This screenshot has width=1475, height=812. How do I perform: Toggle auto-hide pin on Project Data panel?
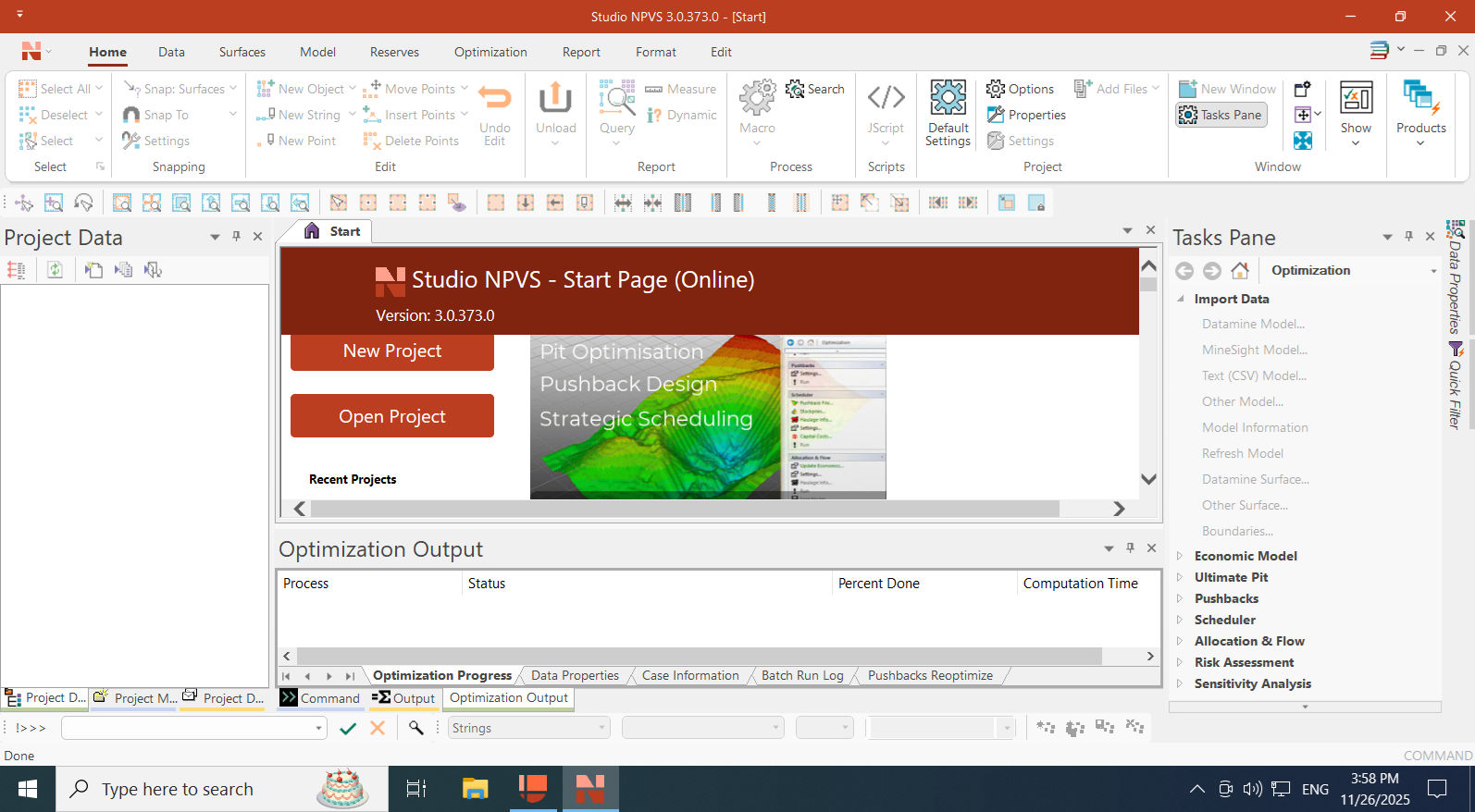[x=236, y=237]
